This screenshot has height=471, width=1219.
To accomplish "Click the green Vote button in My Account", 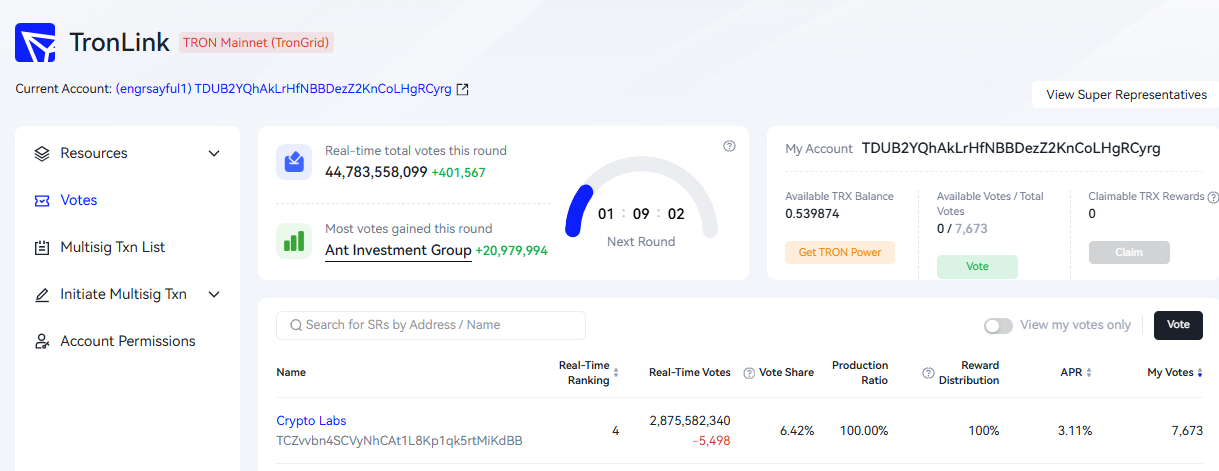I will click(977, 267).
